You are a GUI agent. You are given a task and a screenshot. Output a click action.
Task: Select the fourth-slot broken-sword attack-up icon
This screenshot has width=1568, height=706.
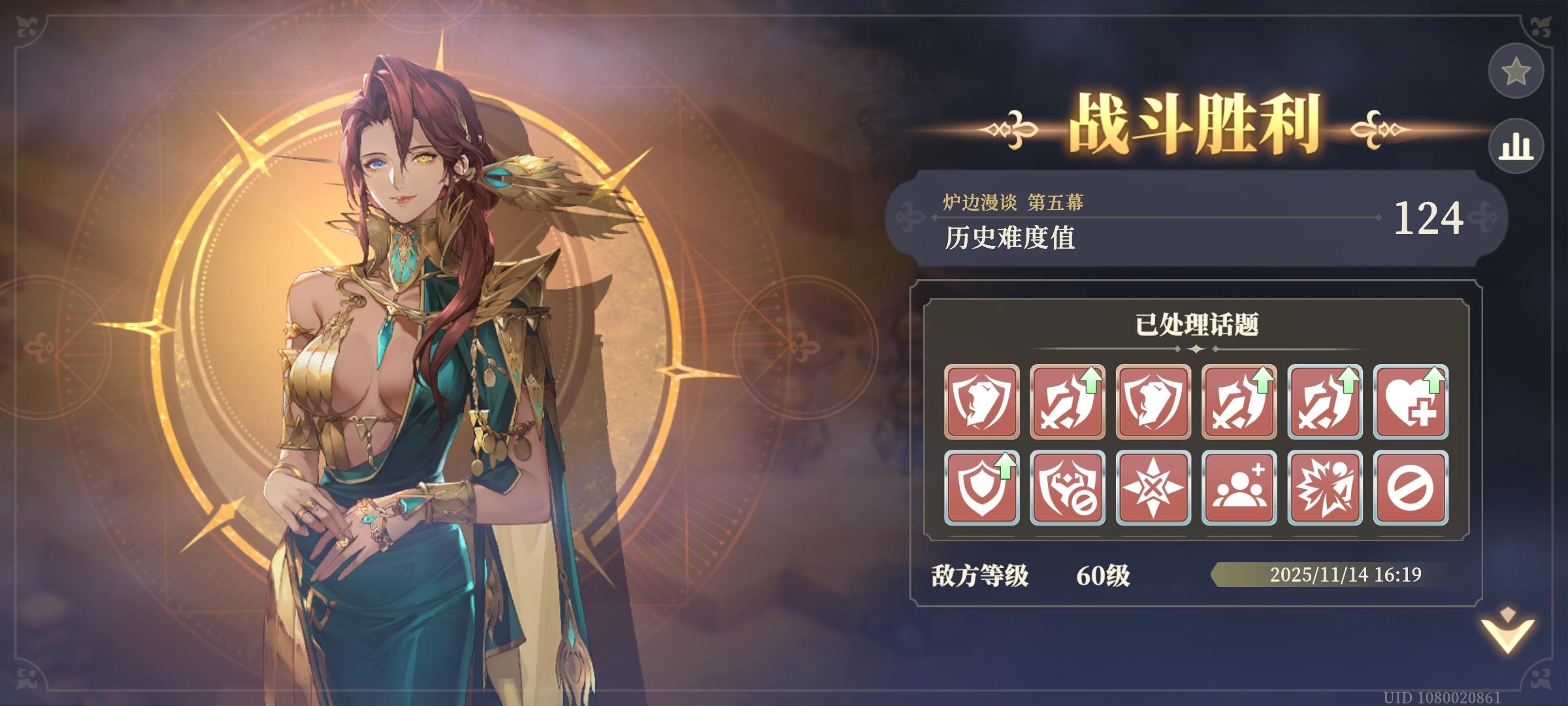(x=1239, y=401)
